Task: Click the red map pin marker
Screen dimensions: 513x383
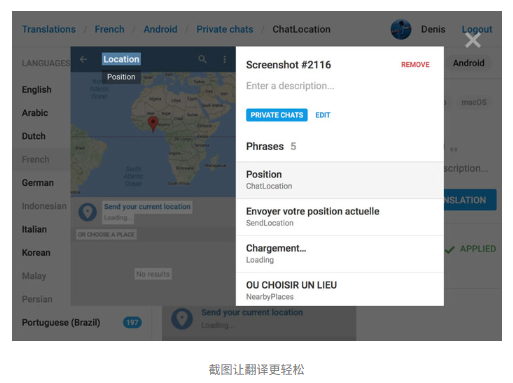Action: pyautogui.click(x=153, y=124)
